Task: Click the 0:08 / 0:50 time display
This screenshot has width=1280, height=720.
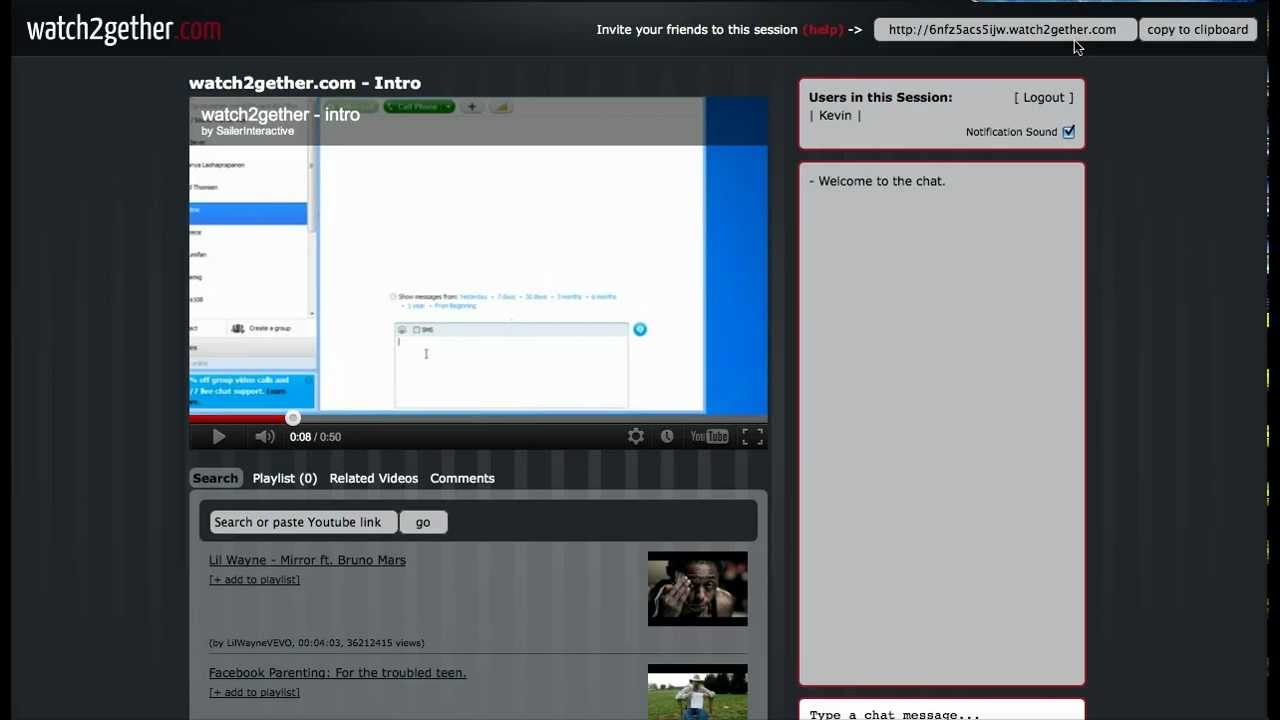Action: (x=315, y=436)
